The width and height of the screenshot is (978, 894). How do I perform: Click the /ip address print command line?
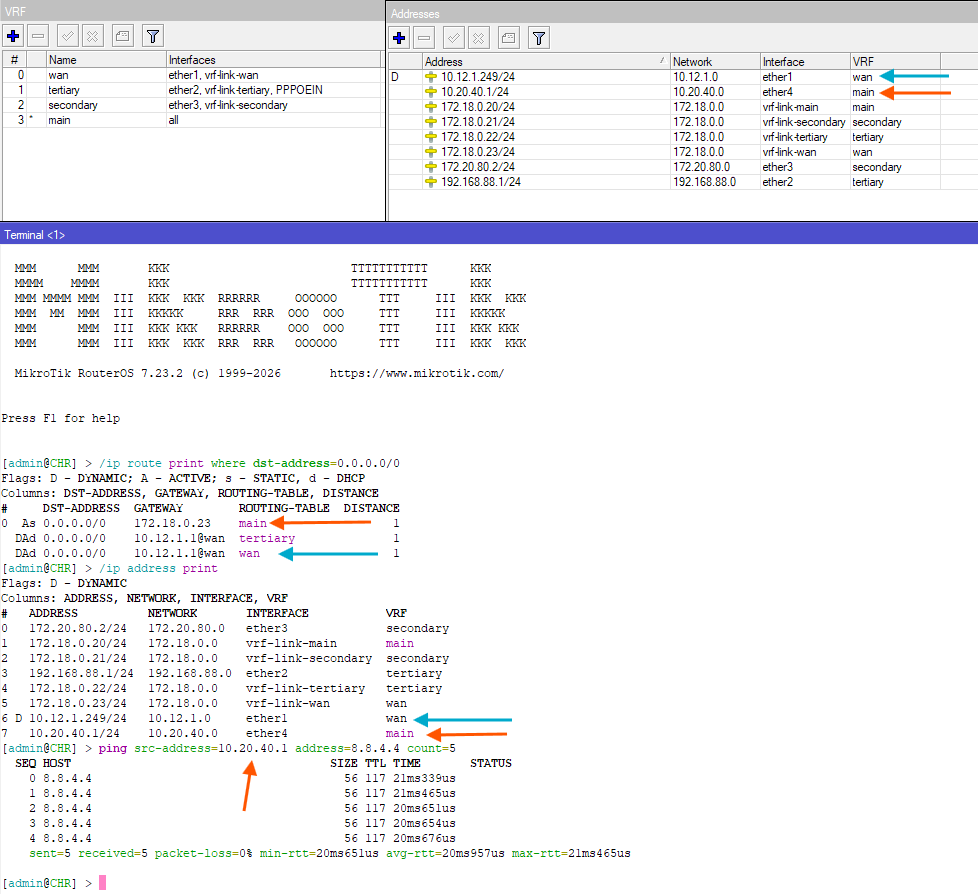[x=110, y=568]
